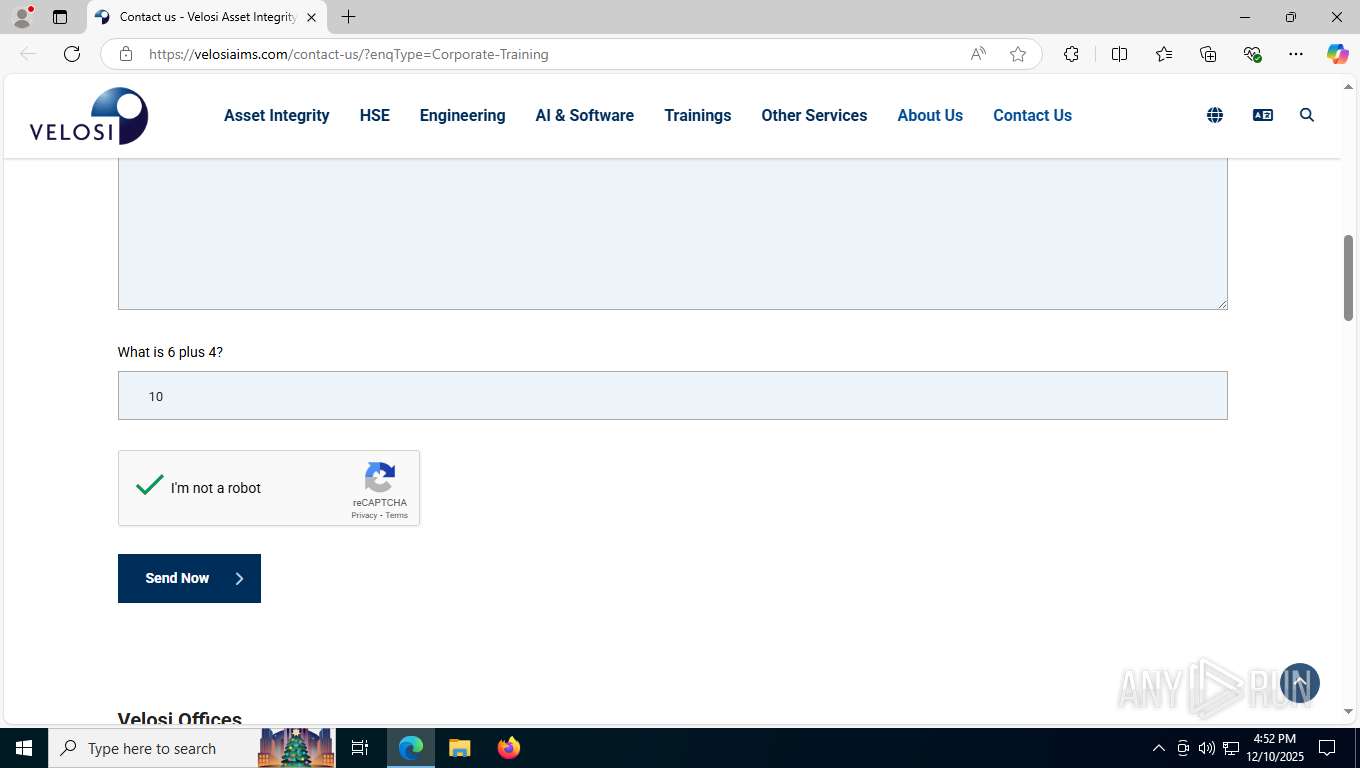The image size is (1360, 768).
Task: Open the browser profile icon
Action: 21,17
